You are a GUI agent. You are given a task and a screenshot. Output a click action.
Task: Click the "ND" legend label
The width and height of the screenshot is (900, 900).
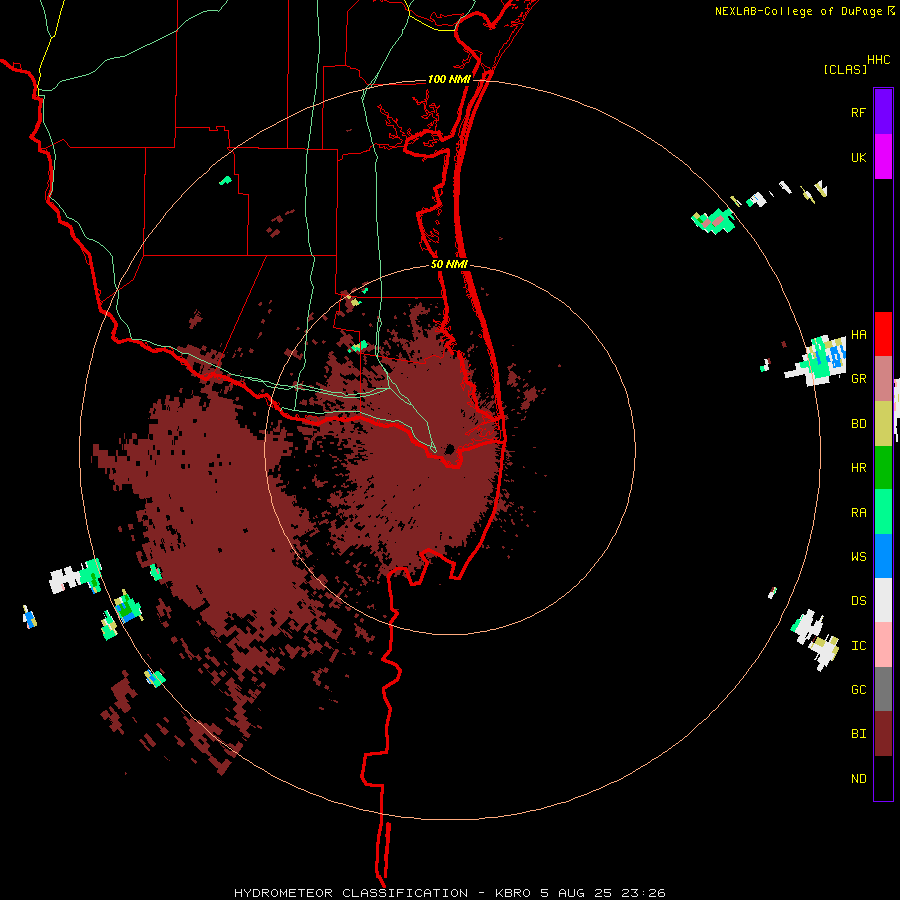(x=858, y=779)
